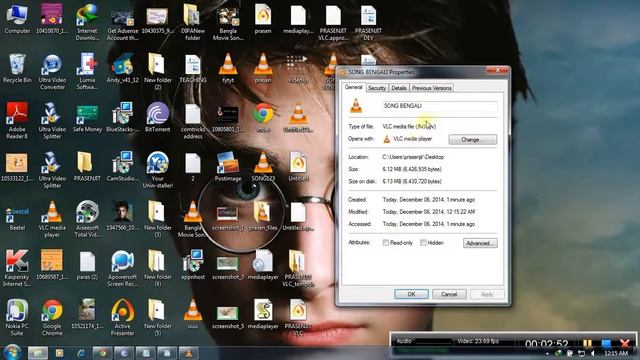Open the volume control in system tray
640x360 pixels.
coord(592,353)
